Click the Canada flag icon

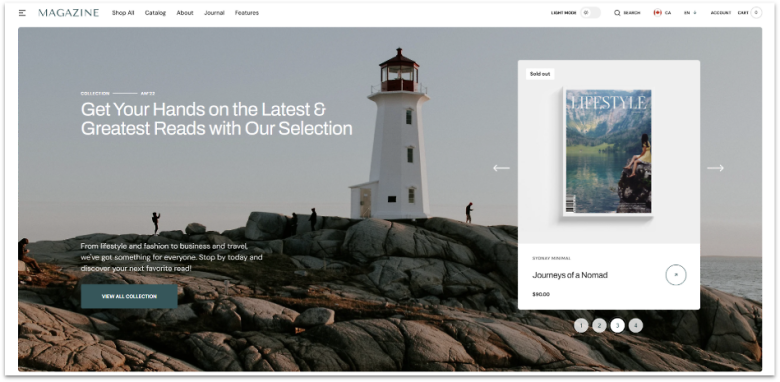click(658, 13)
